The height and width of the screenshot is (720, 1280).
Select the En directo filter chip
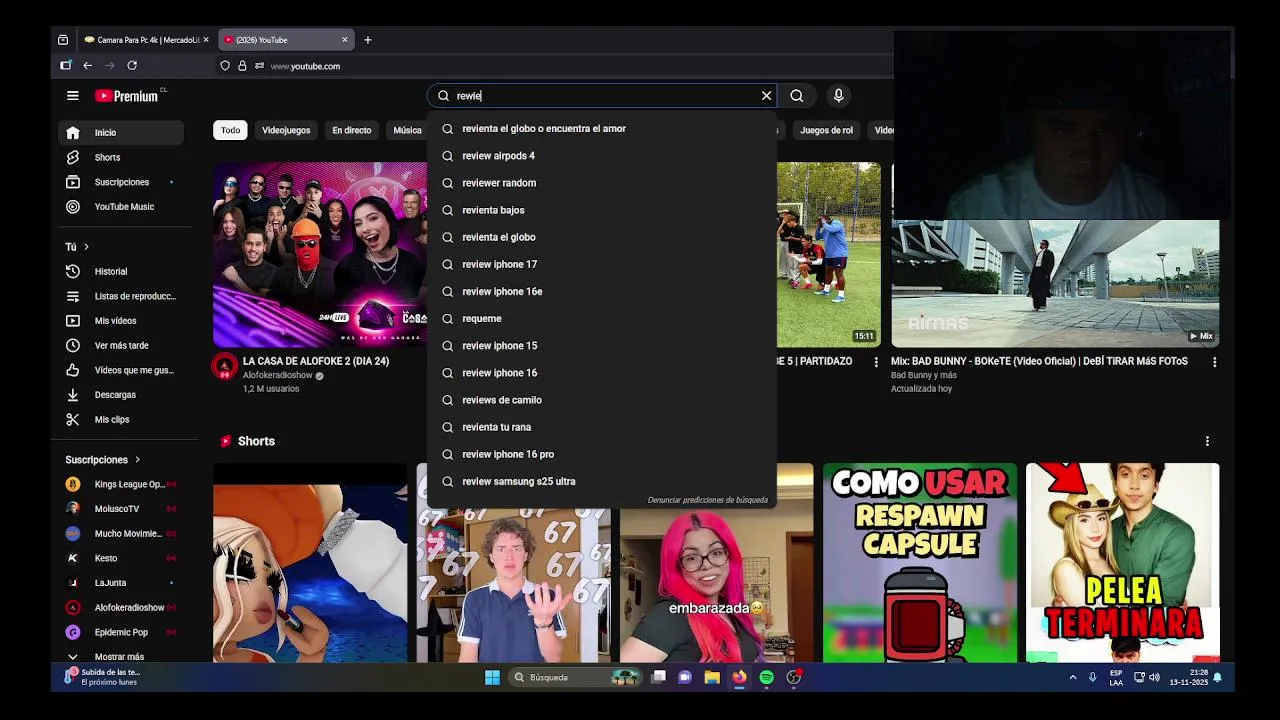click(x=351, y=130)
